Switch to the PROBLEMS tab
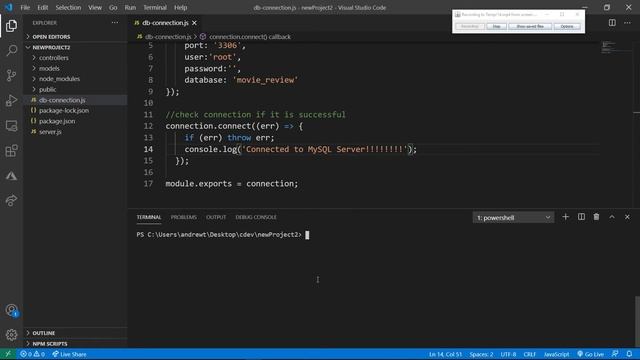 pos(184,217)
